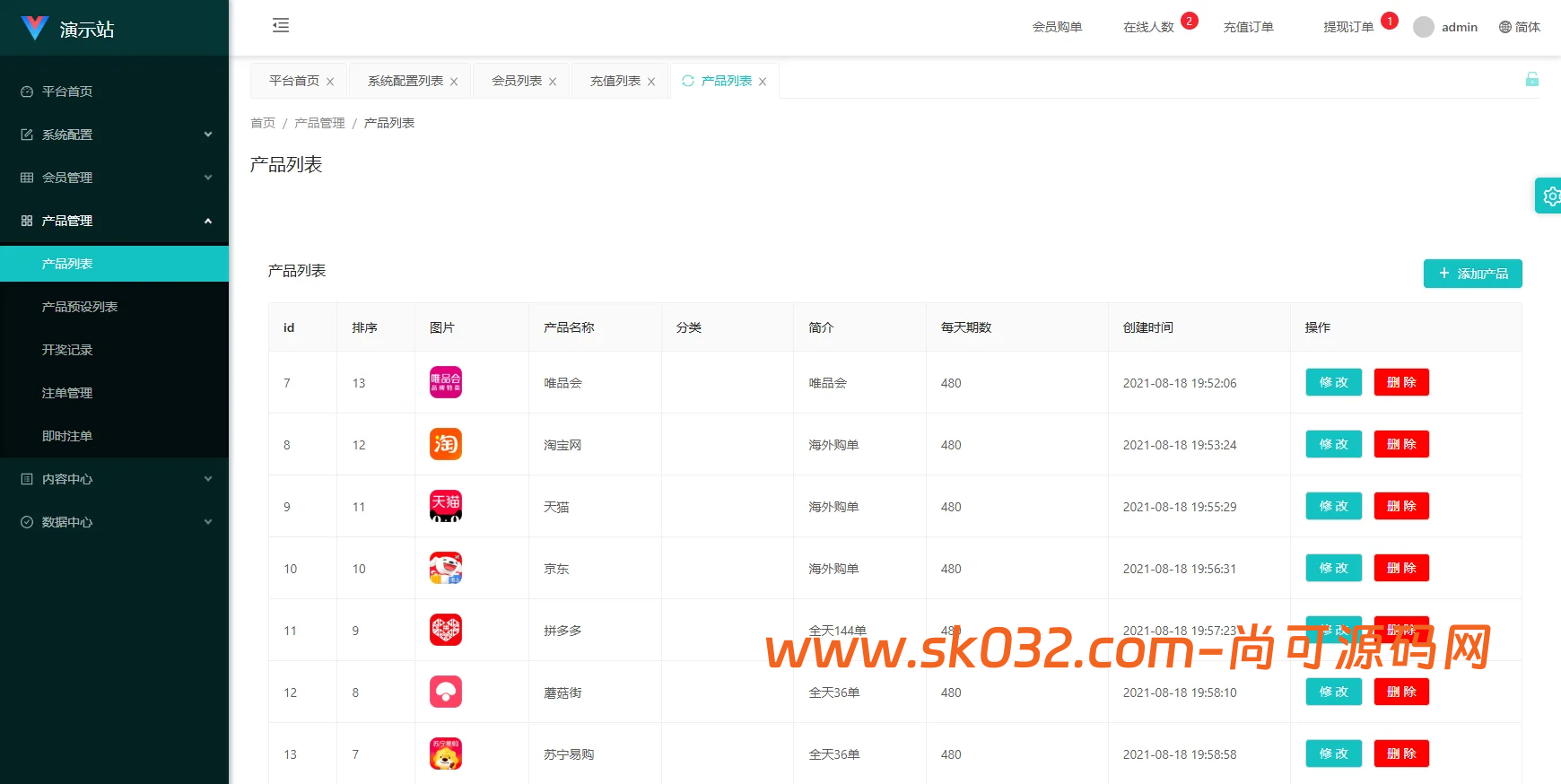
Task: Click the 演示站 logo icon
Action: coord(35,28)
